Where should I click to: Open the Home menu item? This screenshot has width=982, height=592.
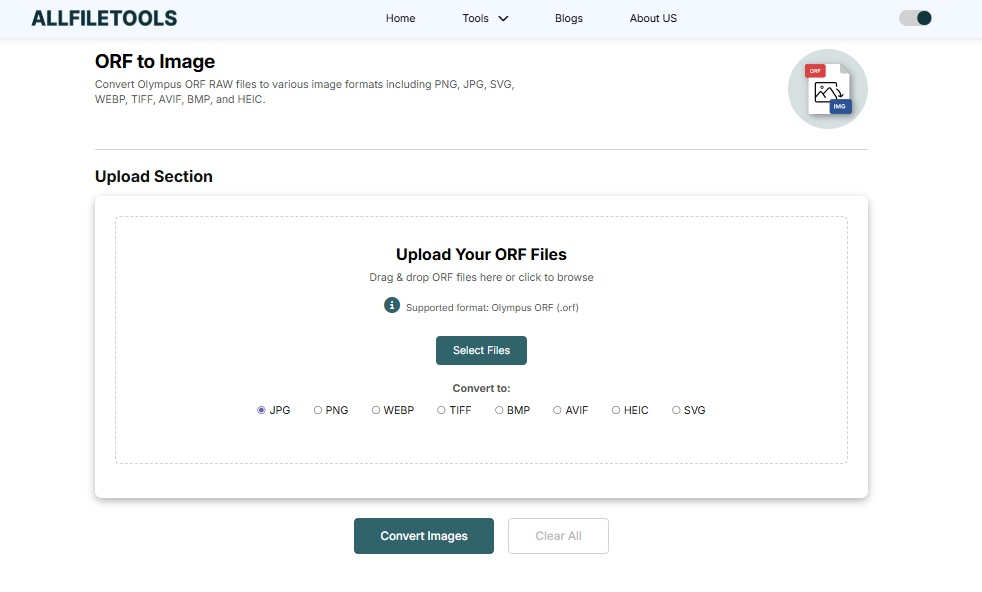click(x=400, y=18)
